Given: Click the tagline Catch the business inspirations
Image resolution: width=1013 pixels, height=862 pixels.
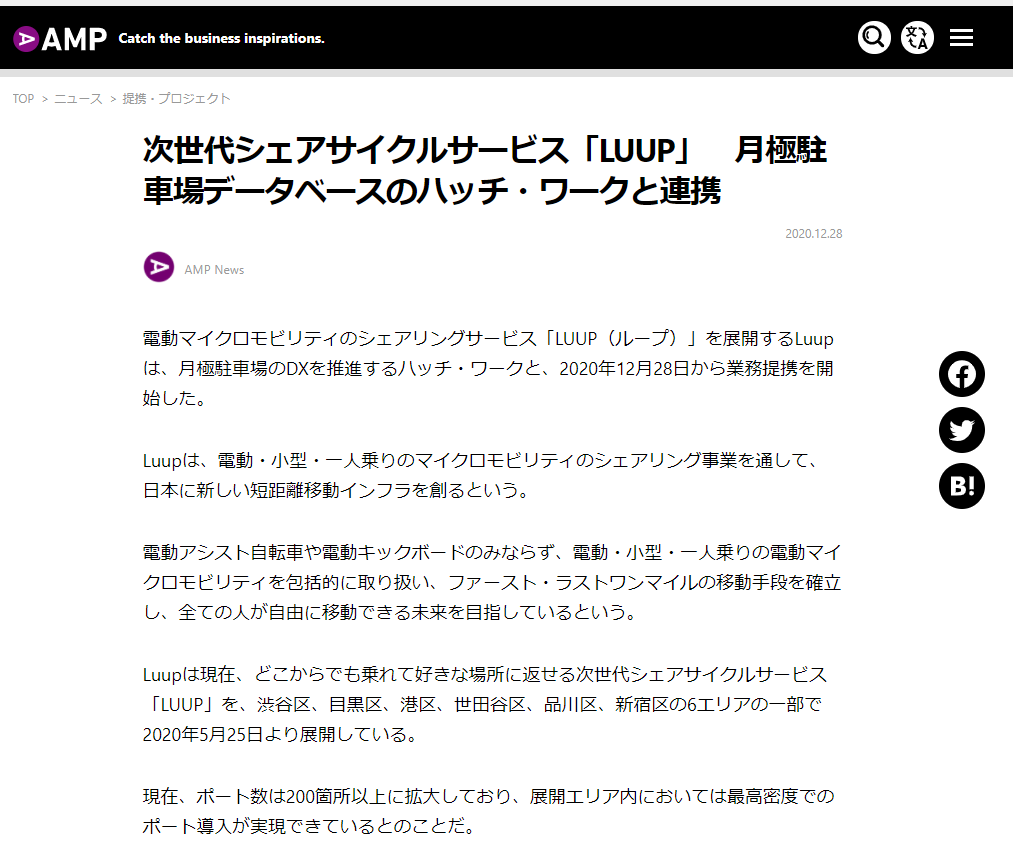Looking at the screenshot, I should coord(221,39).
